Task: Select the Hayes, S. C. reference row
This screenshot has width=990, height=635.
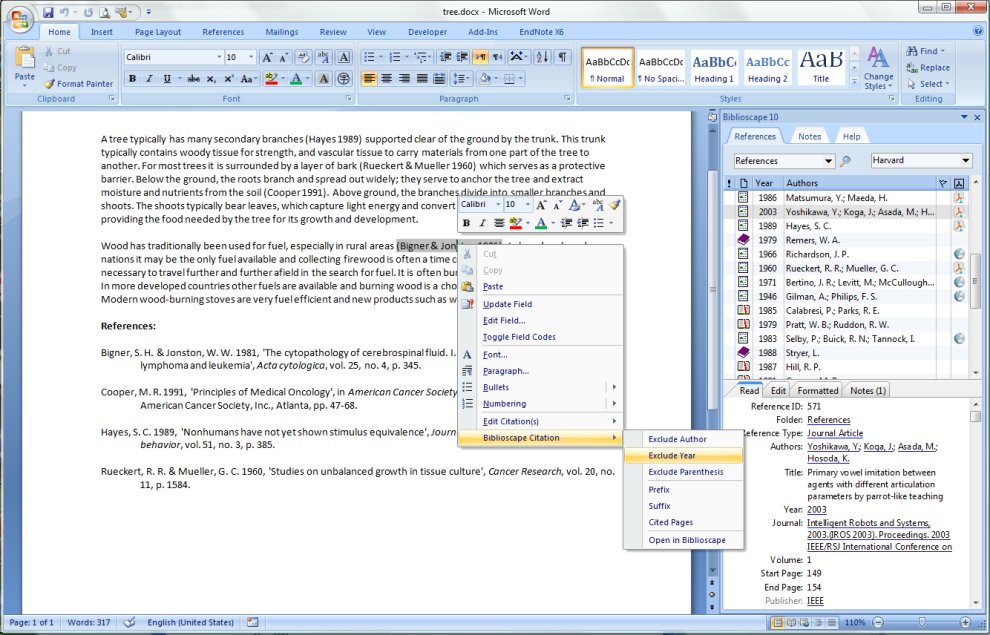Action: (837, 226)
